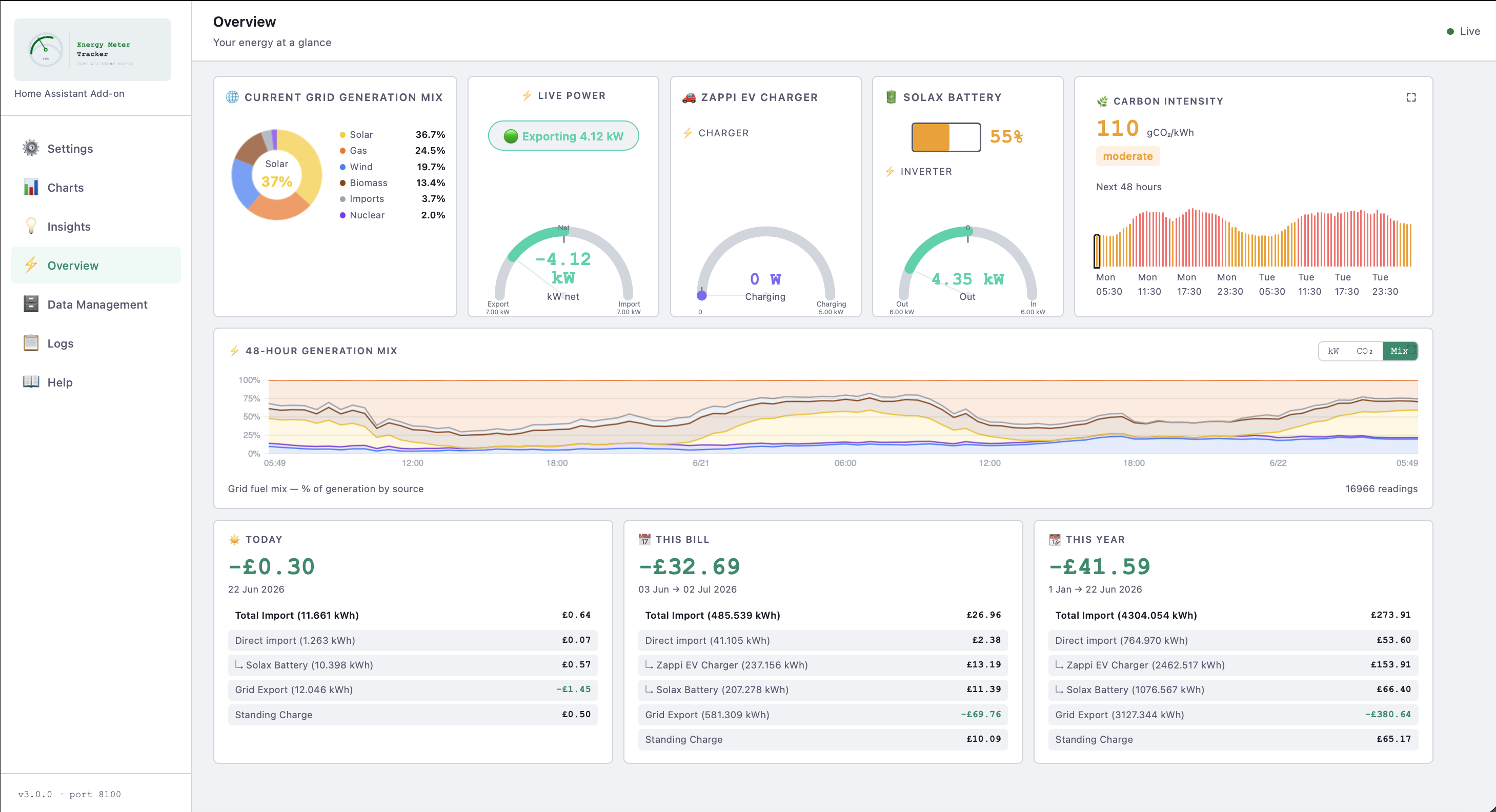Click the v3.0.0 port 8100 footer

(69, 794)
